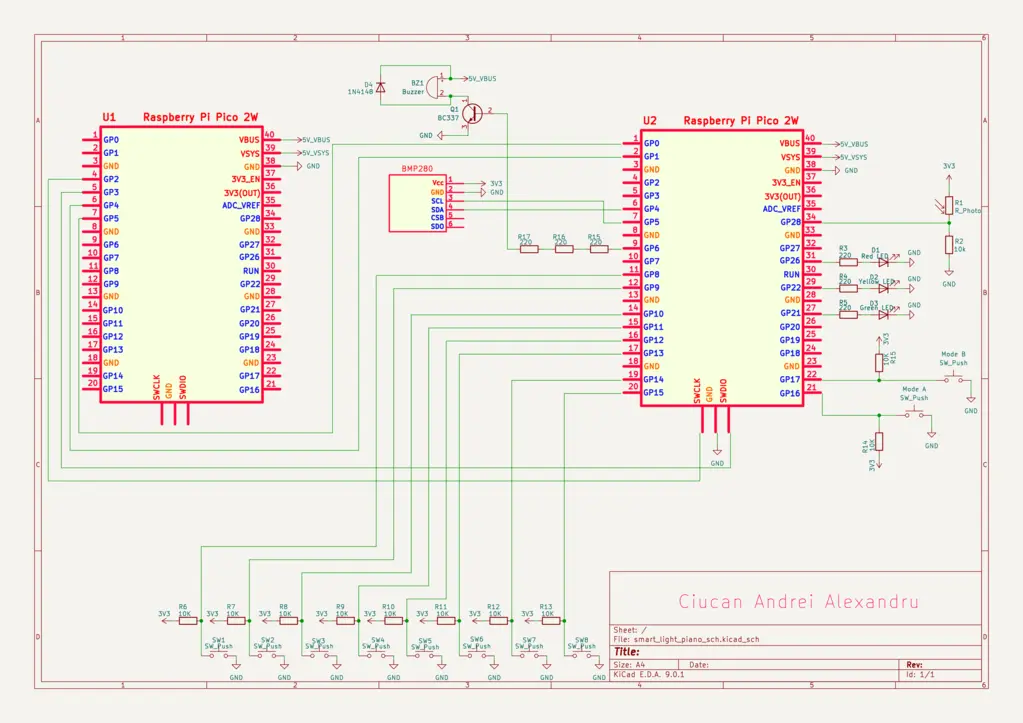Select the R3 220 resistor near GP26

click(x=848, y=262)
